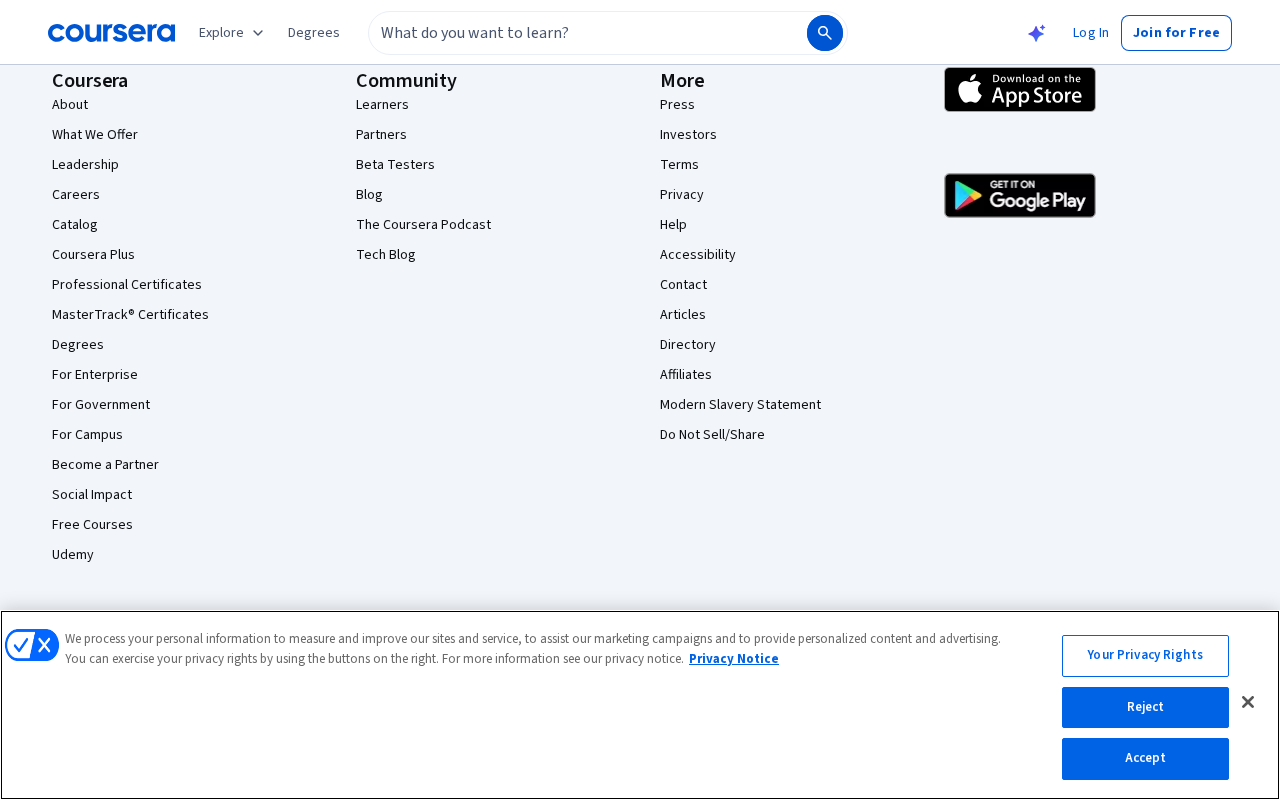Close the privacy banner with the X

[1248, 702]
